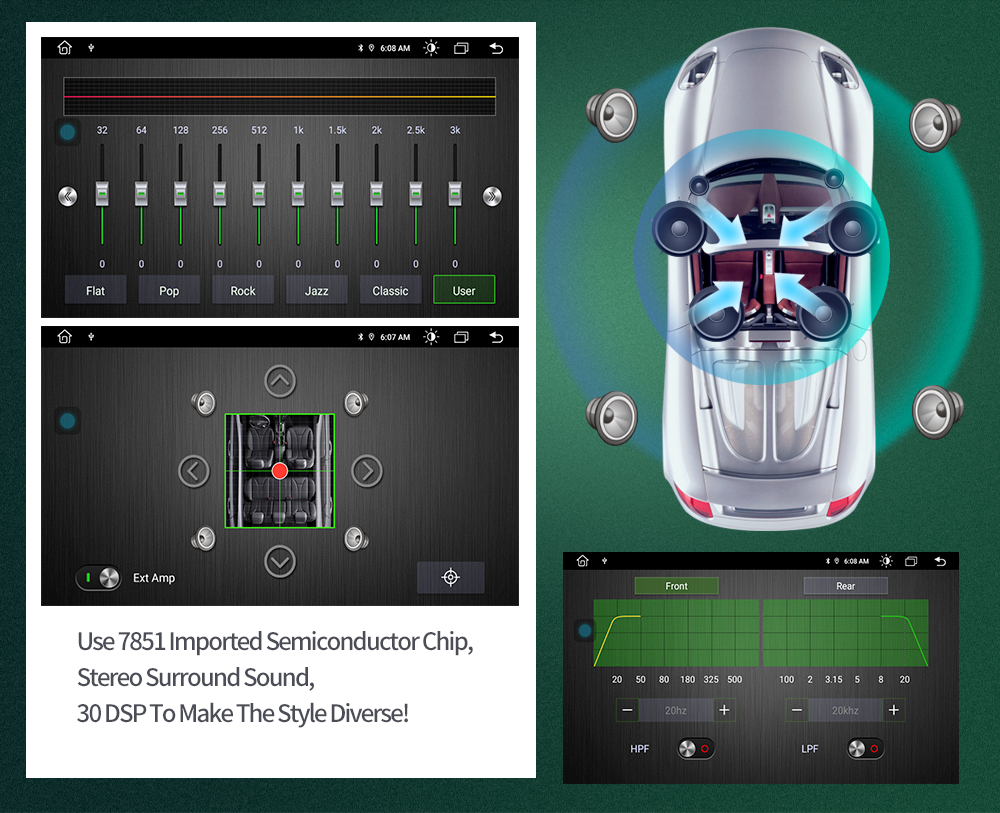
Task: Shift sound balance left with left chevron
Action: coord(194,471)
